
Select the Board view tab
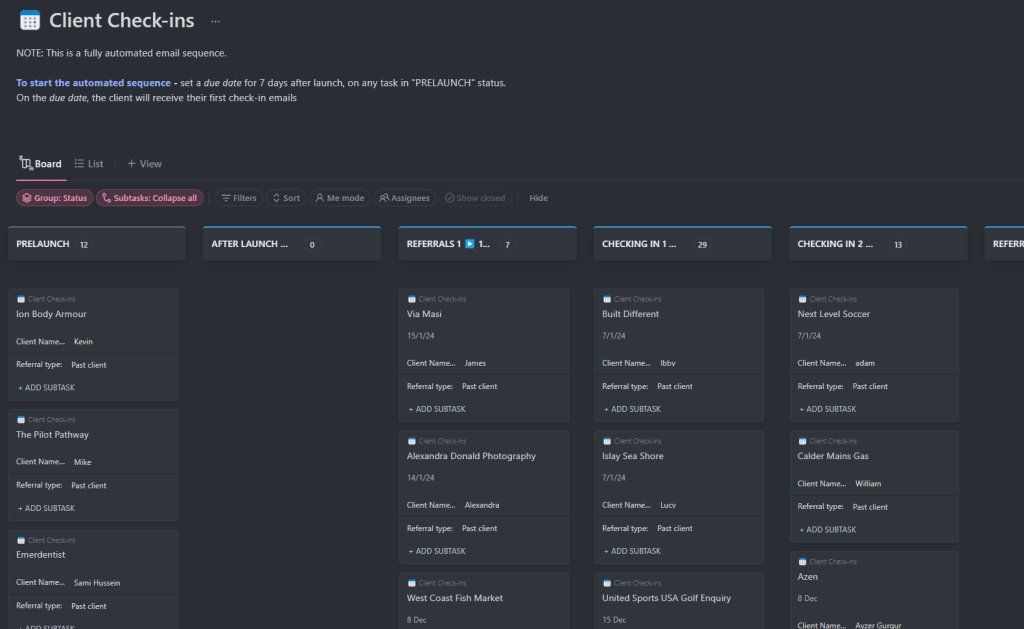pyautogui.click(x=40, y=164)
